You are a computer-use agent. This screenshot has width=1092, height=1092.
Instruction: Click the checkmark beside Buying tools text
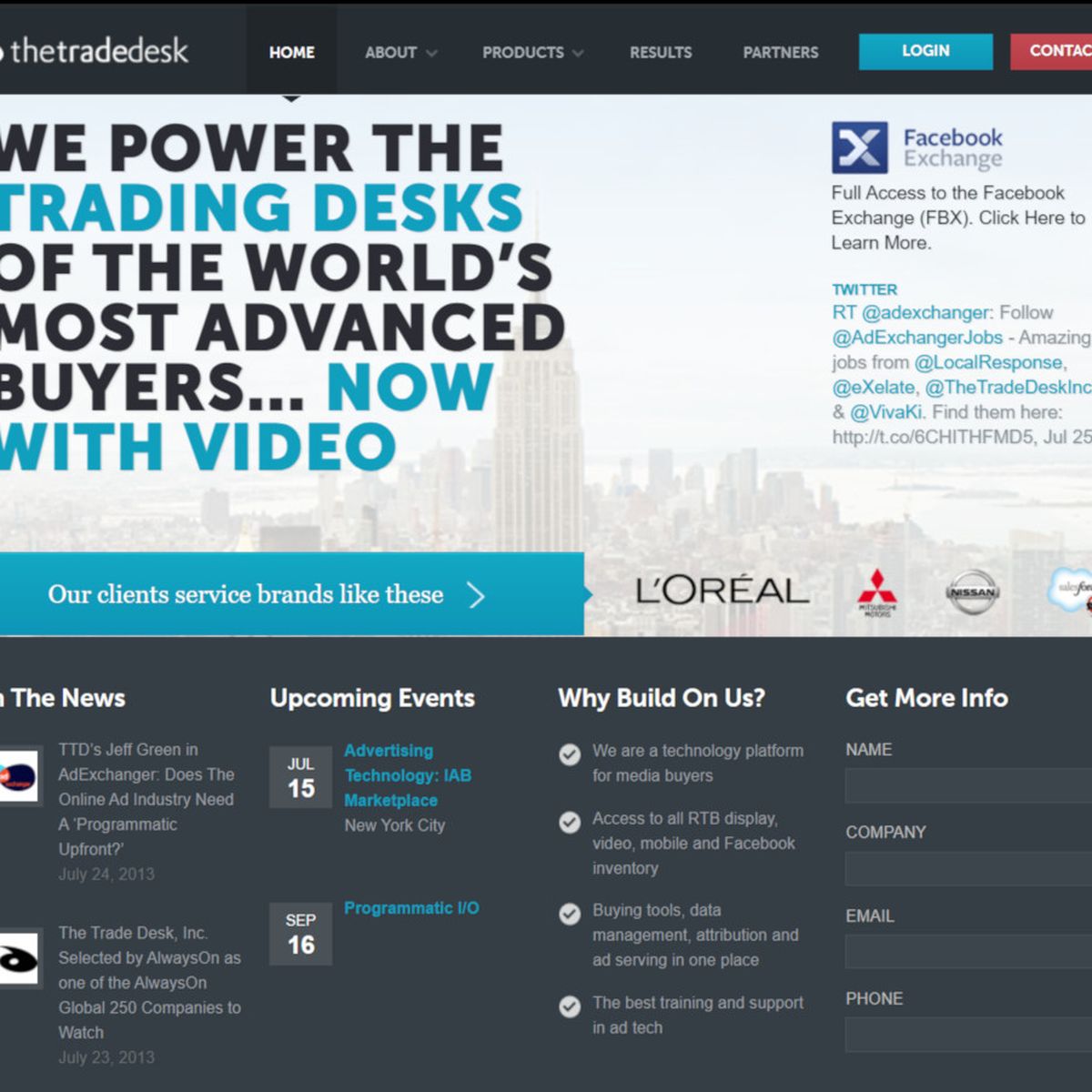coord(570,914)
